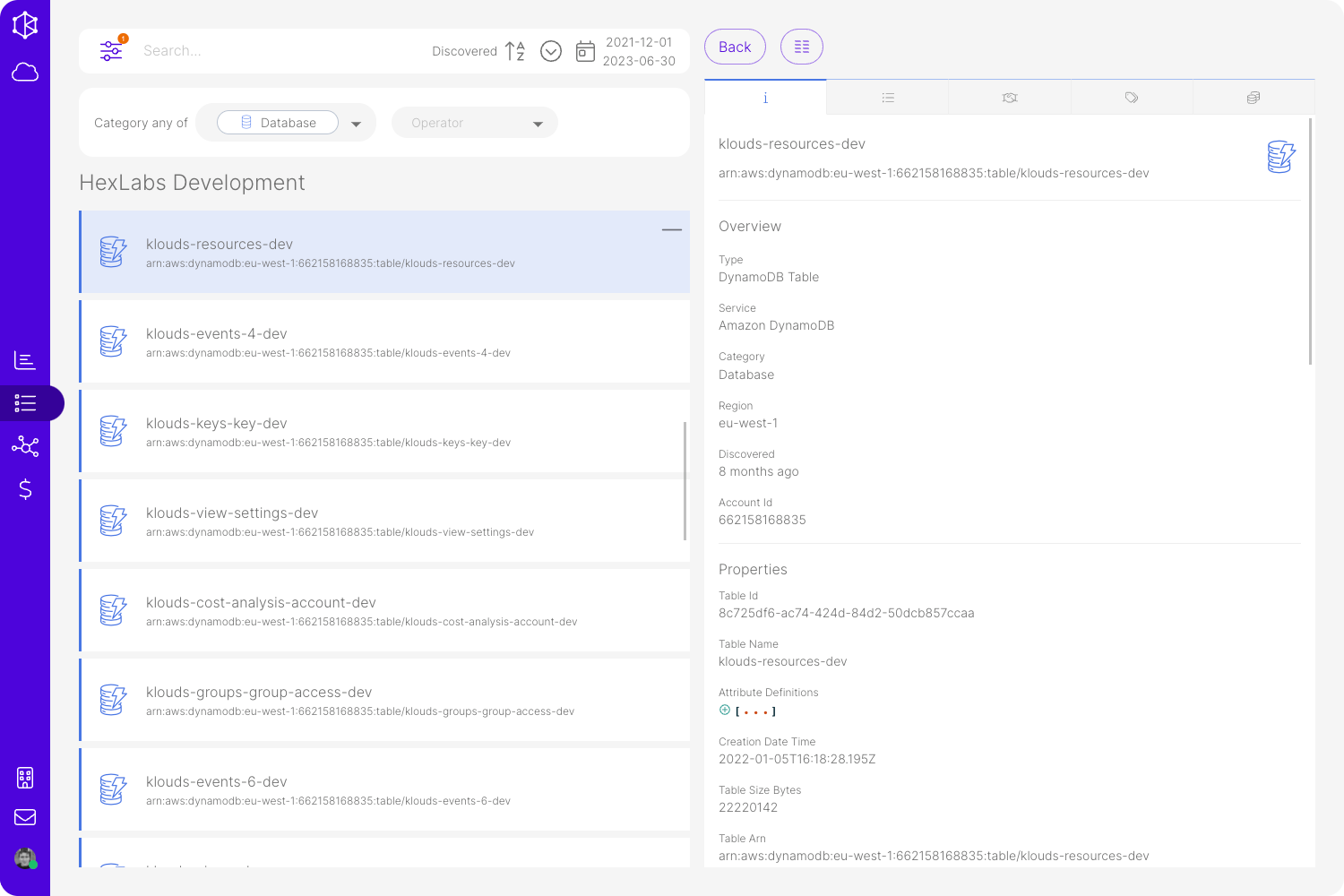Click DynamoDB icon for klouds-keys-key-dev
Screen dimensions: 1344x896
(x=113, y=431)
